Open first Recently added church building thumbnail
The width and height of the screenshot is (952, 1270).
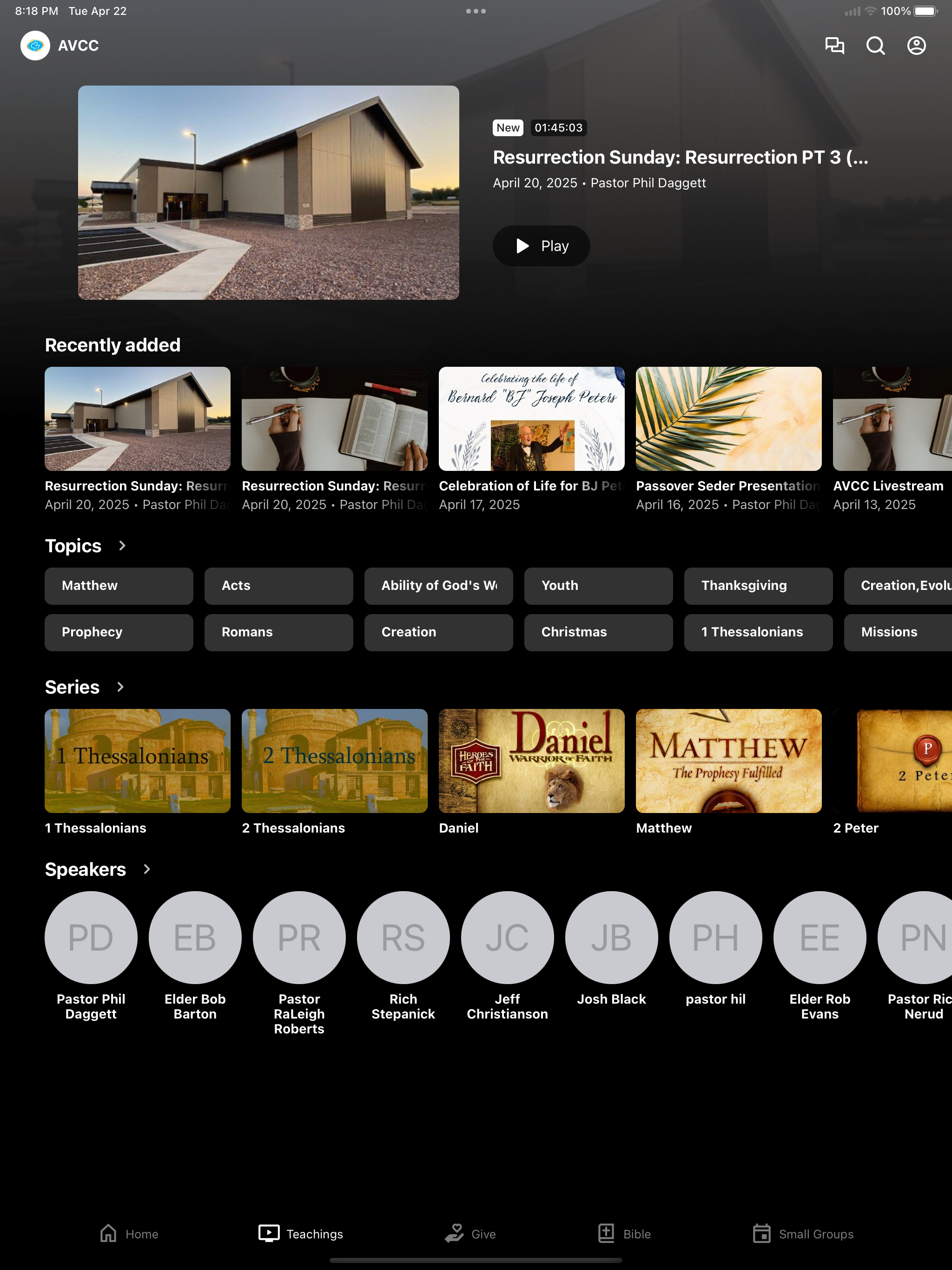(138, 418)
